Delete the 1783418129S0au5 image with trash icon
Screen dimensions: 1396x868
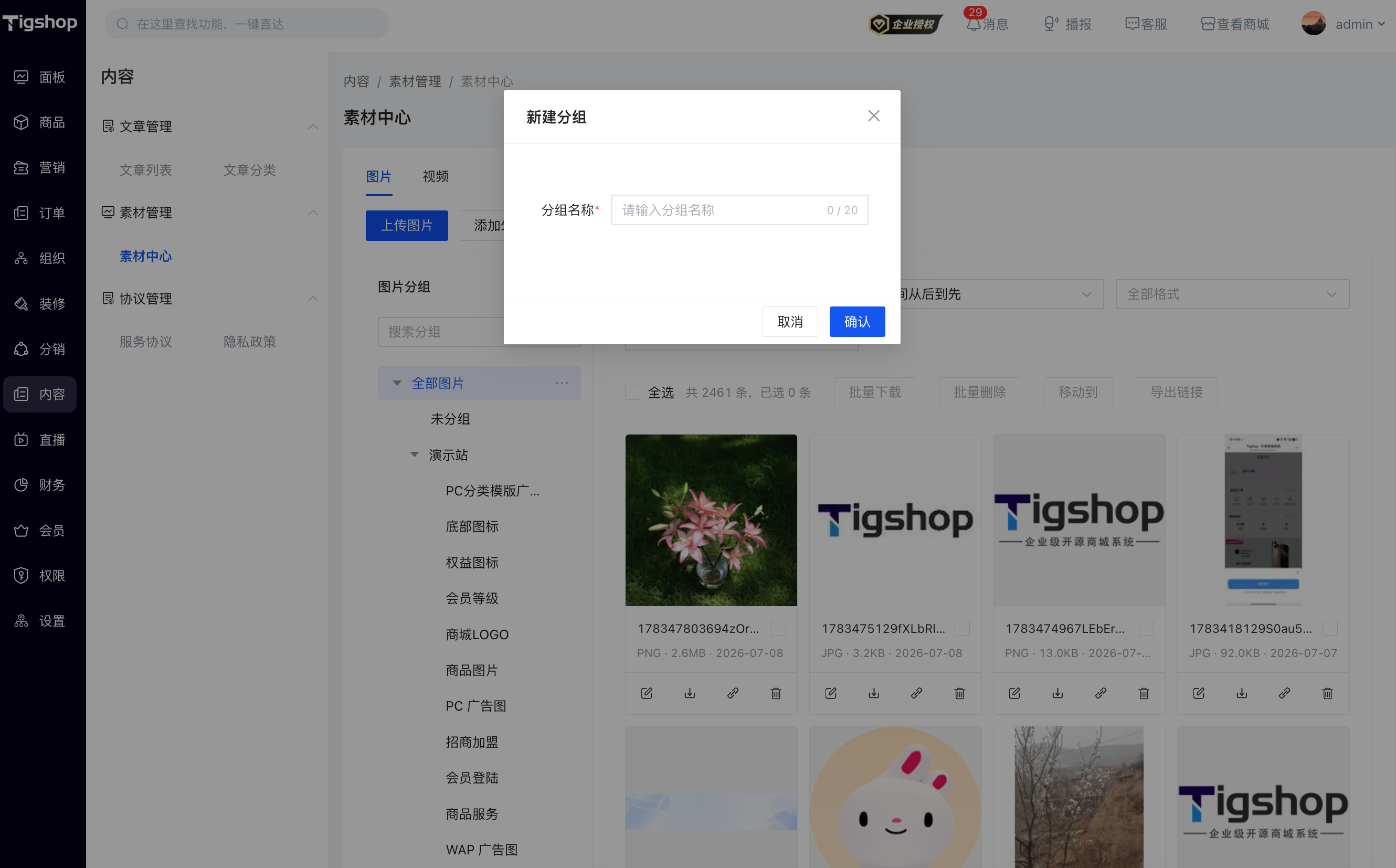(x=1327, y=693)
